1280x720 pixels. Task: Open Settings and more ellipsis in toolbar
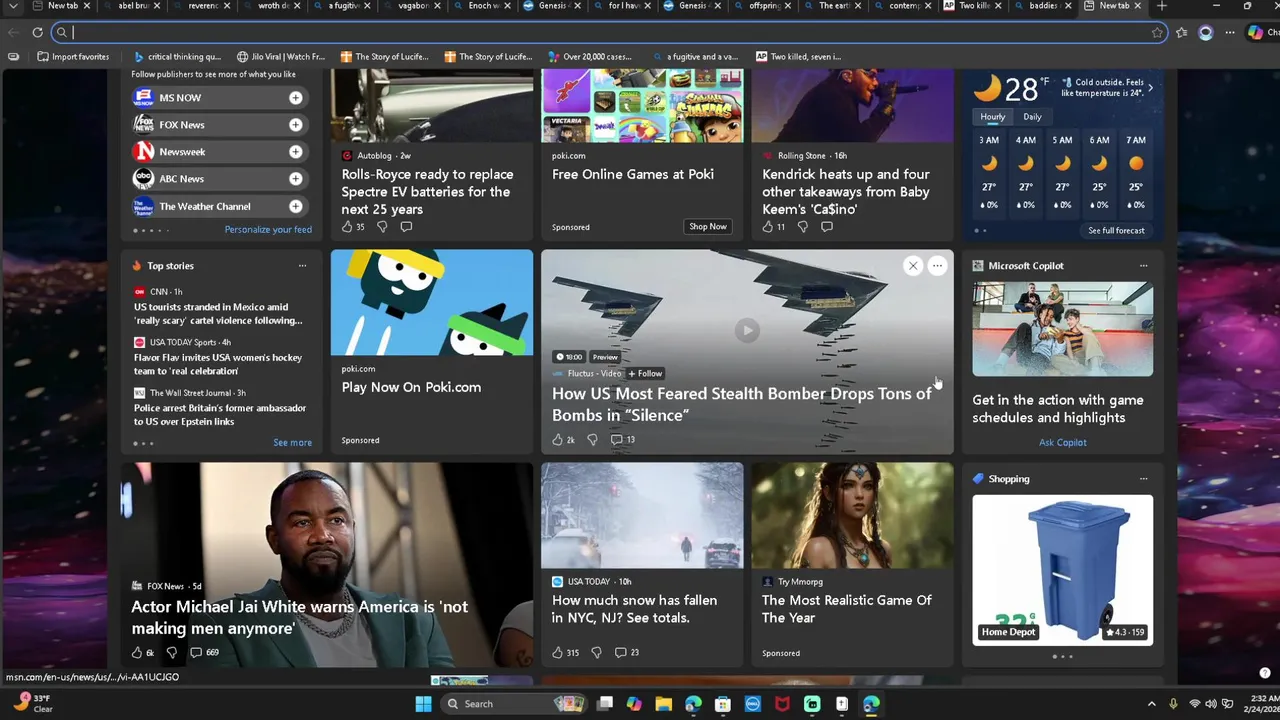coord(1230,32)
